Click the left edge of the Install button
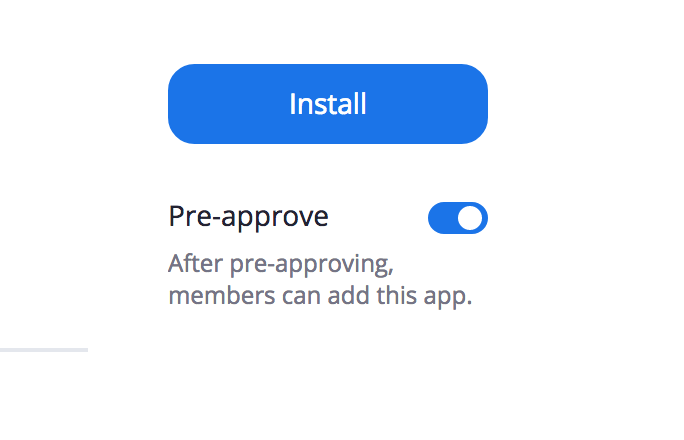The height and width of the screenshot is (440, 684). (x=174, y=104)
